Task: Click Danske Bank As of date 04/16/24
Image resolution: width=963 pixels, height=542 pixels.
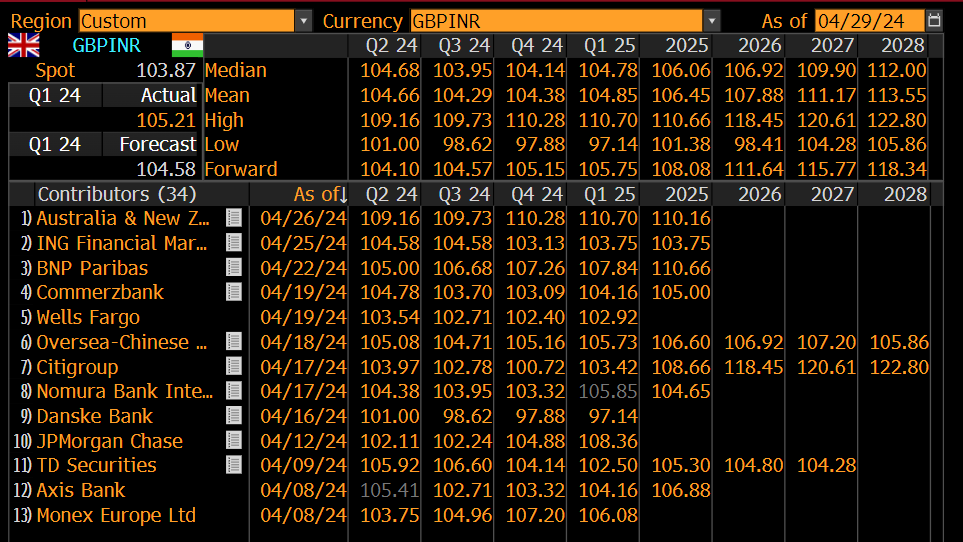Action: (x=303, y=416)
